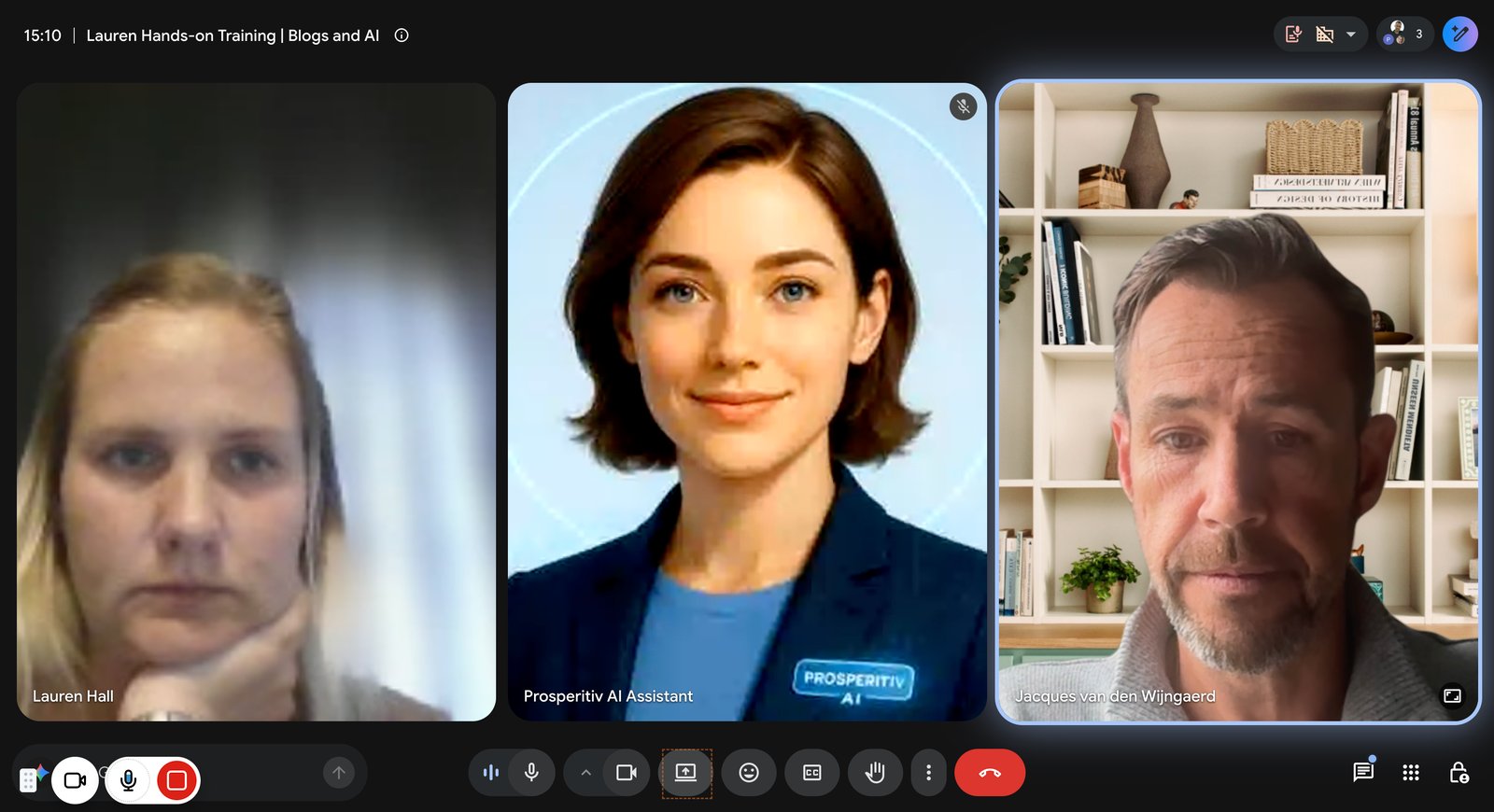Click the 15:10 time display

[x=42, y=35]
